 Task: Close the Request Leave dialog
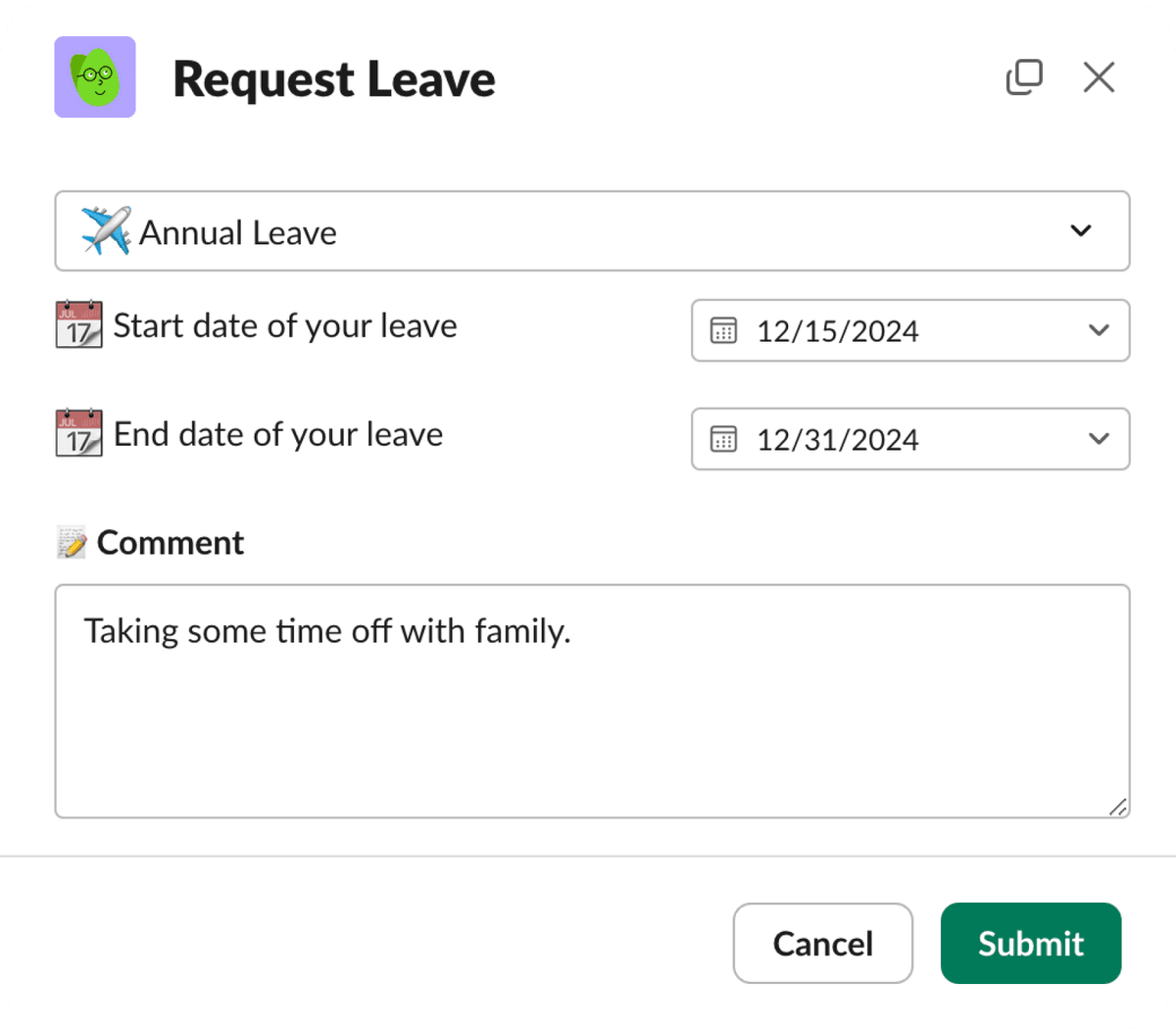1099,77
